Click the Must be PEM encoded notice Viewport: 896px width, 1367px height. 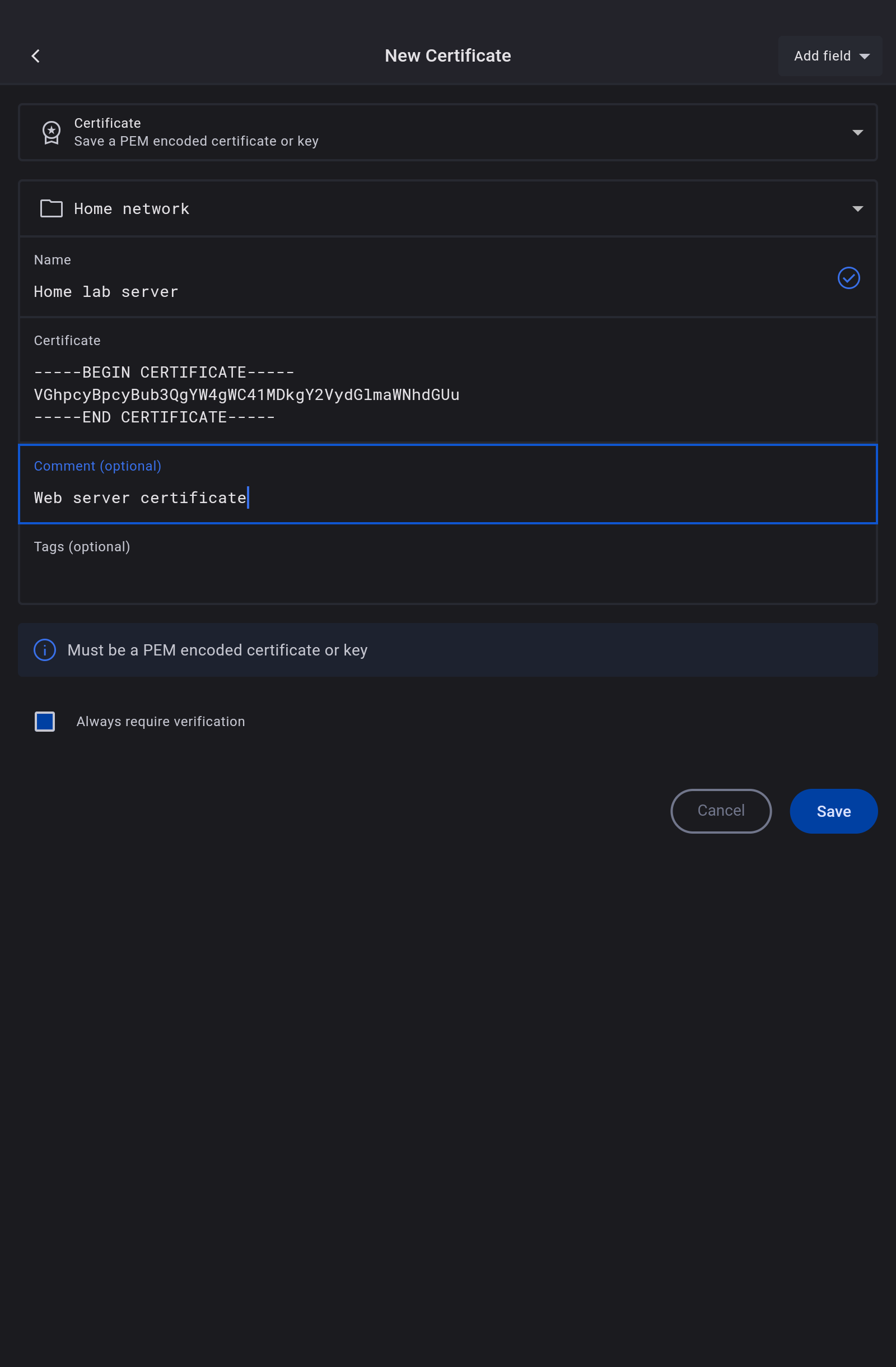tap(217, 650)
